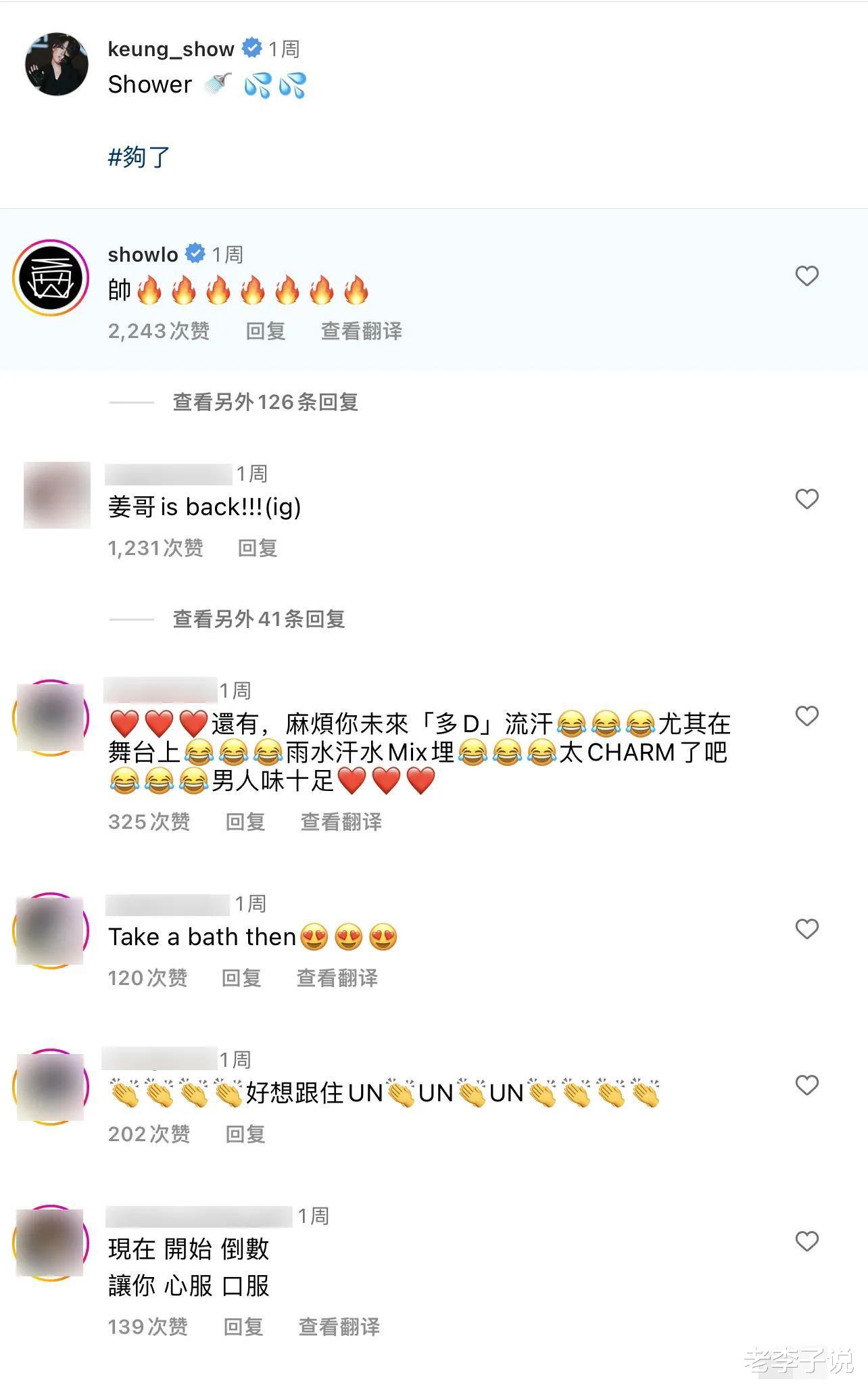This screenshot has width=868, height=1392.
Task: Open avatar of '姜哥 is back' commenter
Action: 57,495
